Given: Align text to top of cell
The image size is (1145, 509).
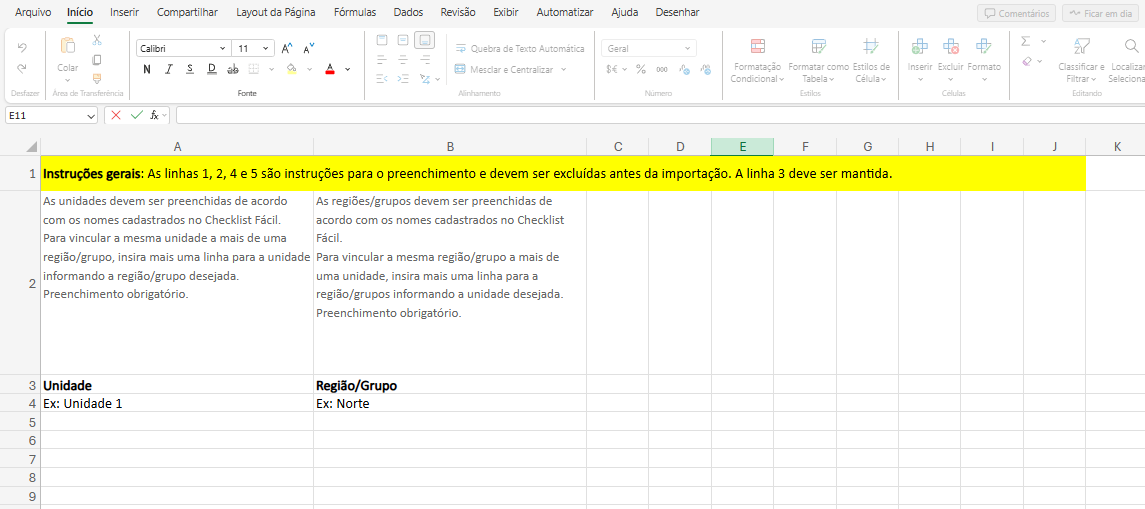Looking at the screenshot, I should click(x=382, y=39).
